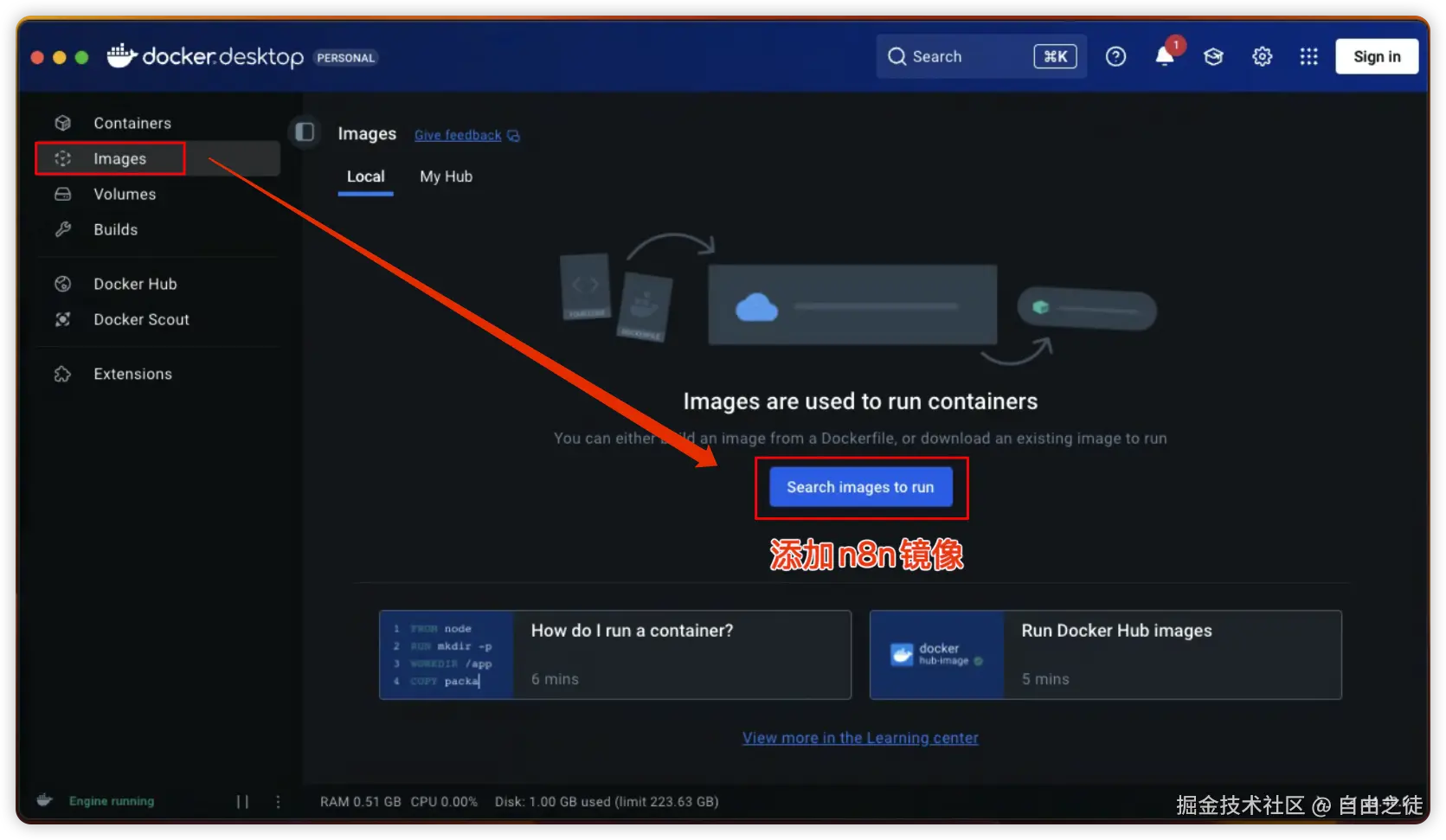This screenshot has width=1446, height=840.
Task: Click Search images to run button
Action: pos(860,487)
